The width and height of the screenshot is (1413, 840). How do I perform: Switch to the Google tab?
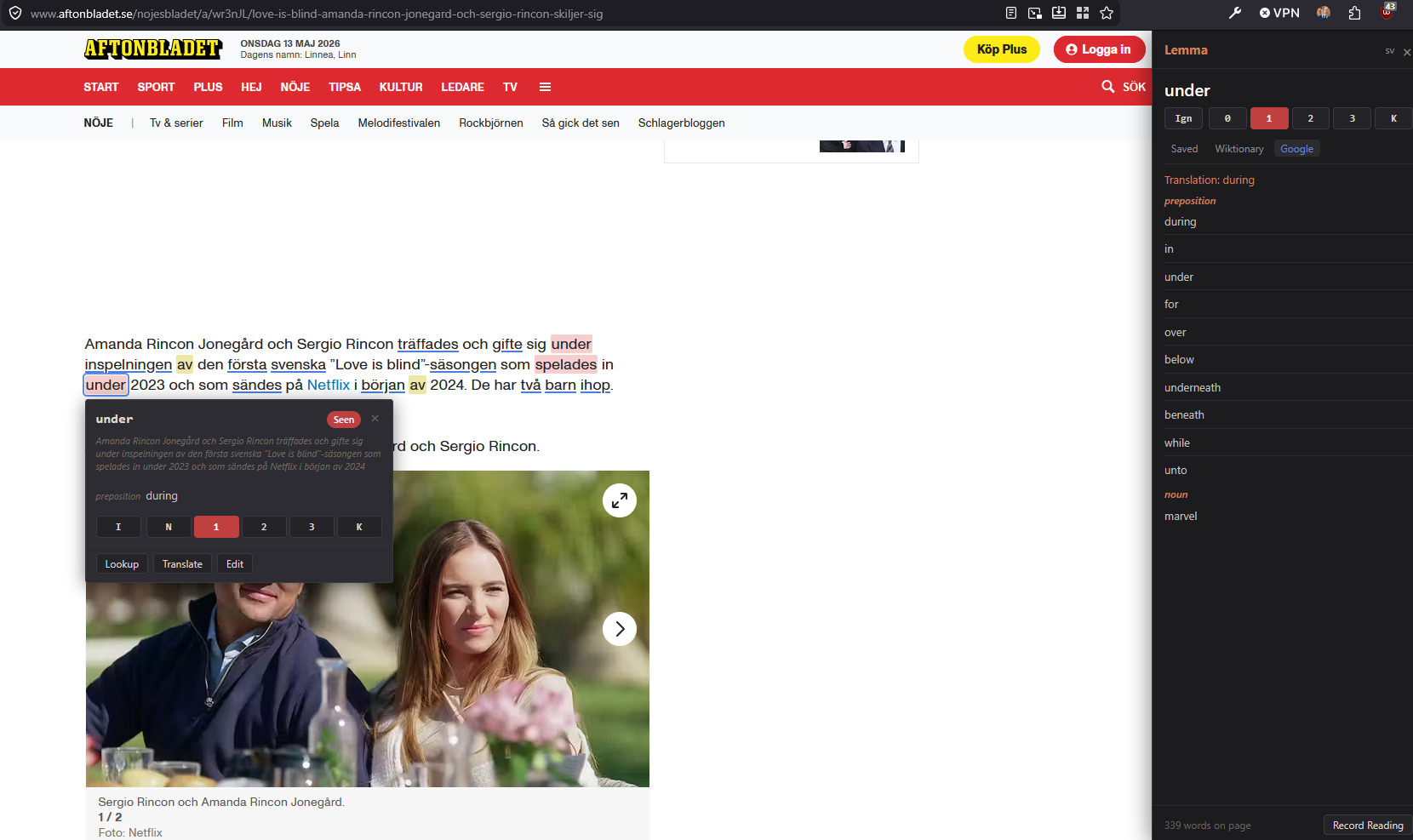tap(1296, 149)
